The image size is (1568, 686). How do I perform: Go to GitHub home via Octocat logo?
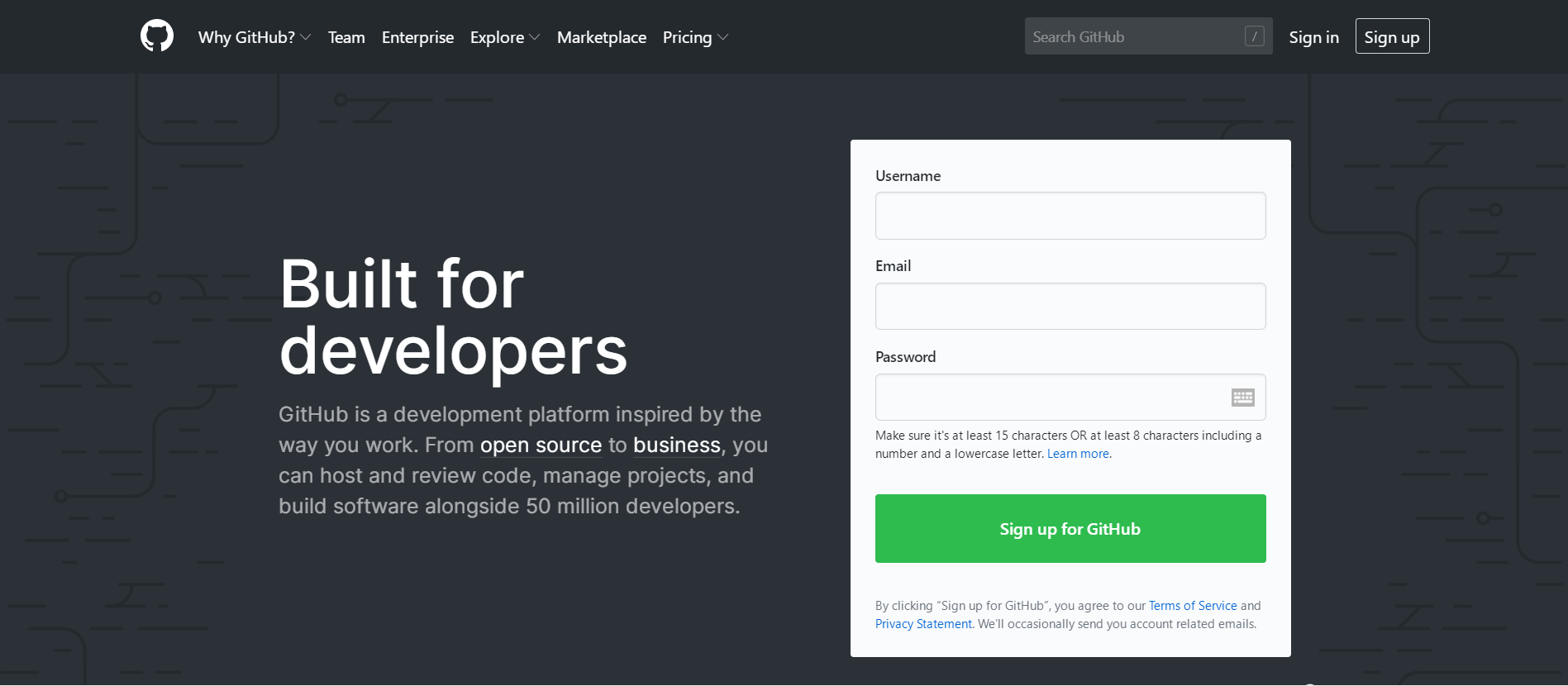[157, 36]
